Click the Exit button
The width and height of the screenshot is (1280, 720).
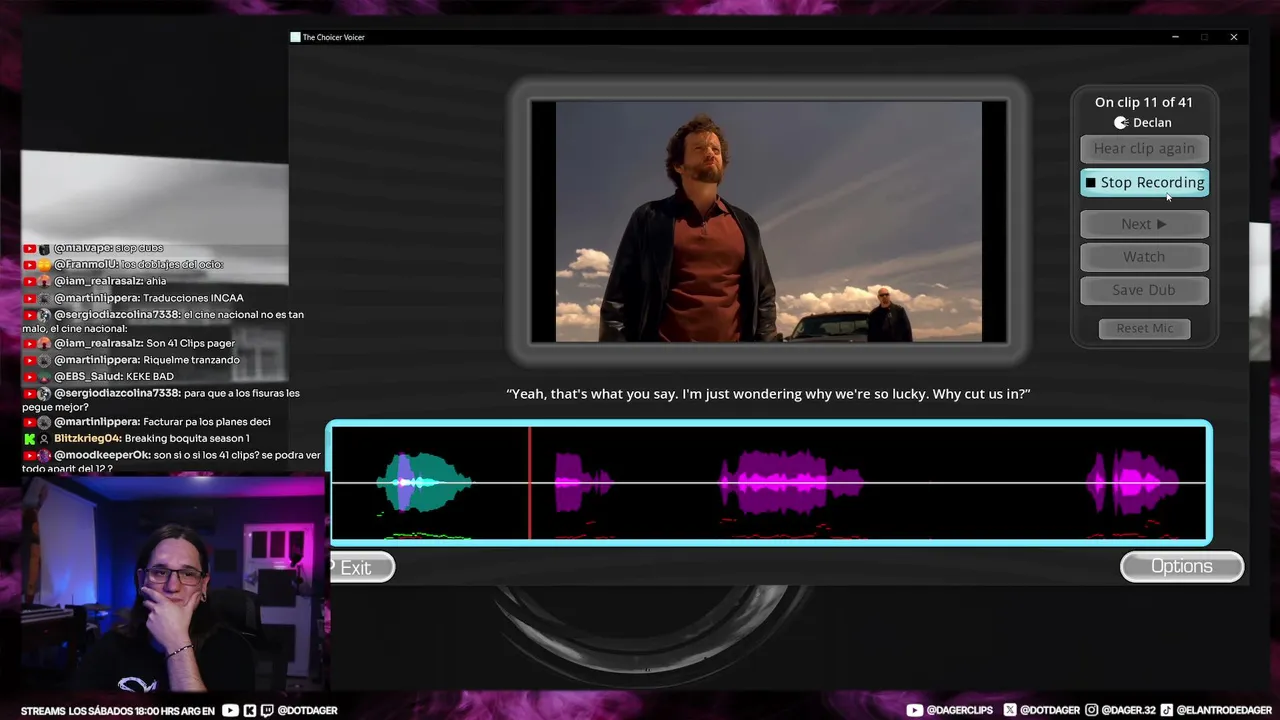(x=362, y=568)
